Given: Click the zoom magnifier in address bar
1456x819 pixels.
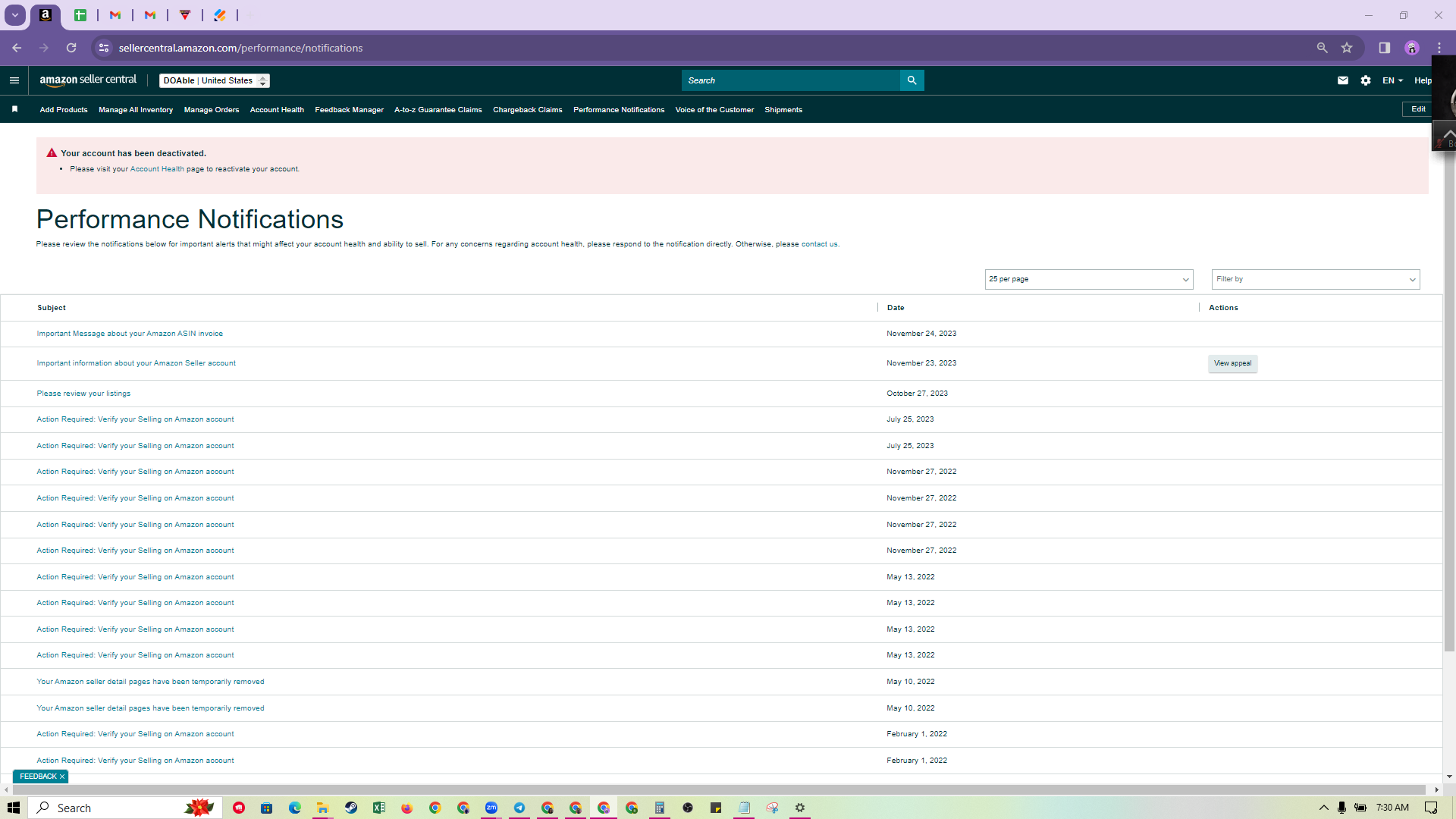Looking at the screenshot, I should click(x=1322, y=48).
